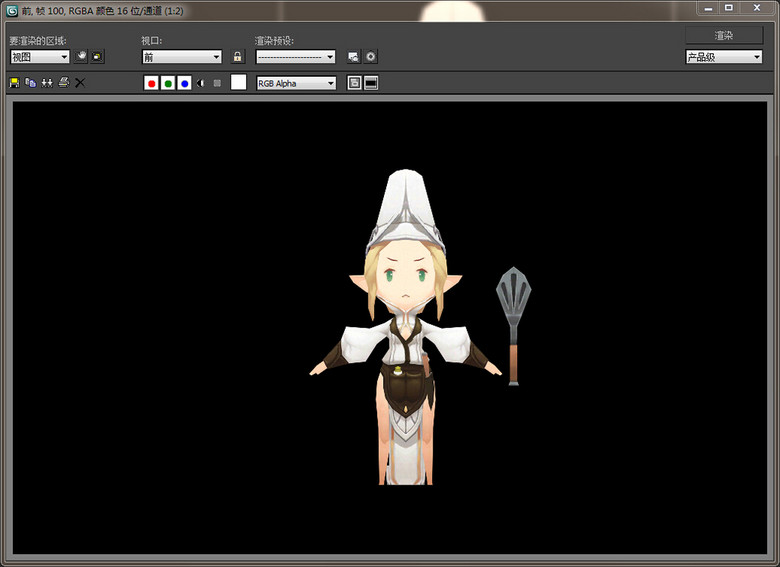Open the 产品级 production mode dropdown

click(724, 57)
